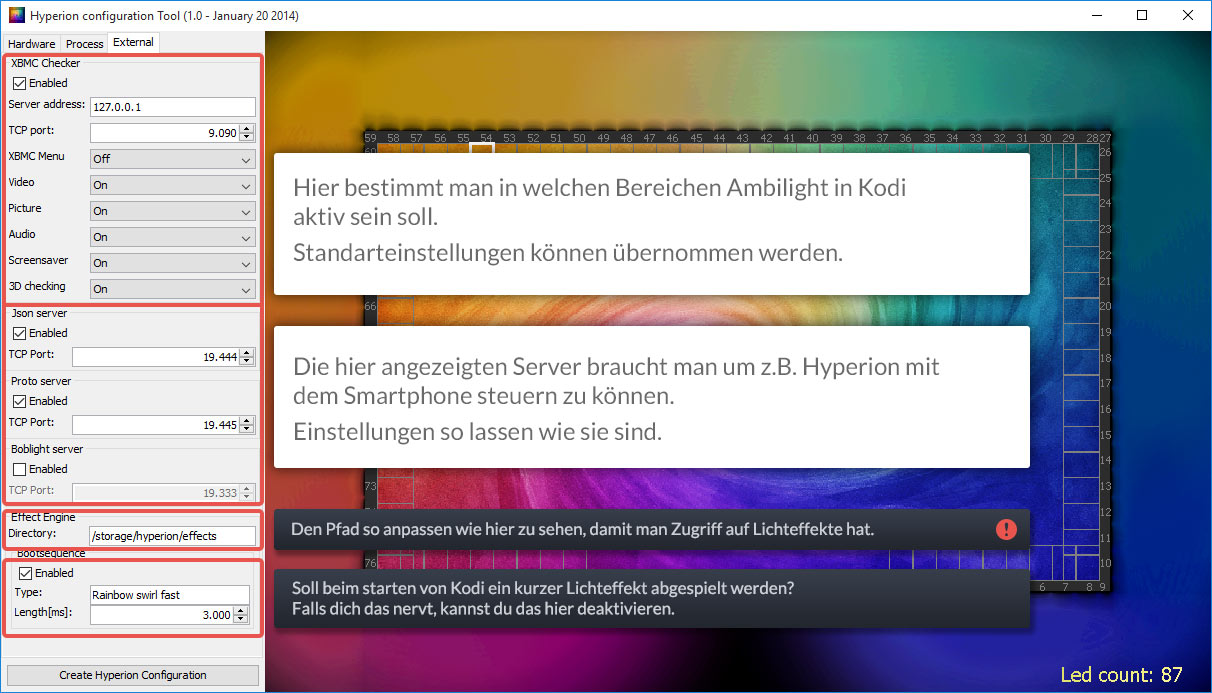Disable the XBMC Checker Enabled checkbox
The height and width of the screenshot is (693, 1212).
coord(19,83)
